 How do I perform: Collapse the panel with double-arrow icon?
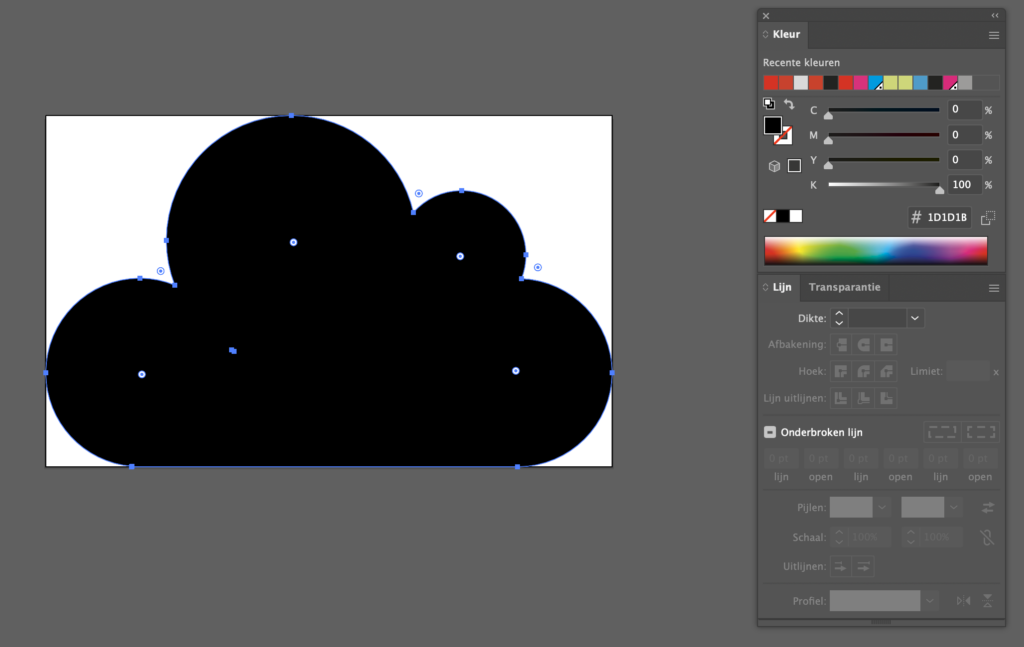pos(995,16)
